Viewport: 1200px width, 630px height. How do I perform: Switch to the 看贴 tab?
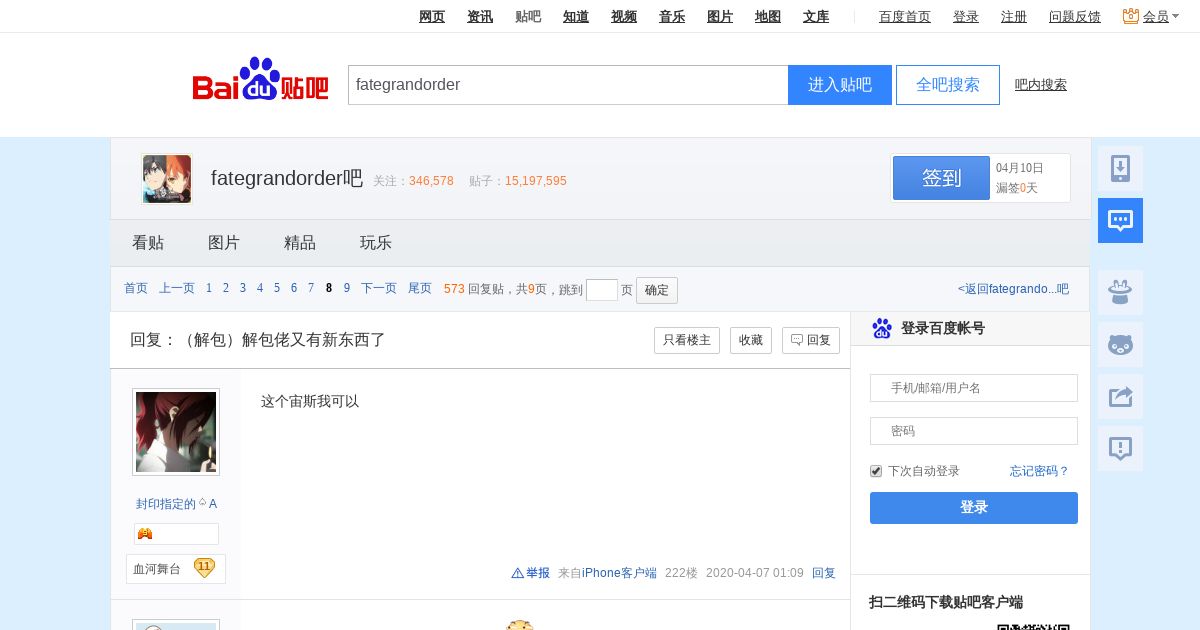[148, 243]
